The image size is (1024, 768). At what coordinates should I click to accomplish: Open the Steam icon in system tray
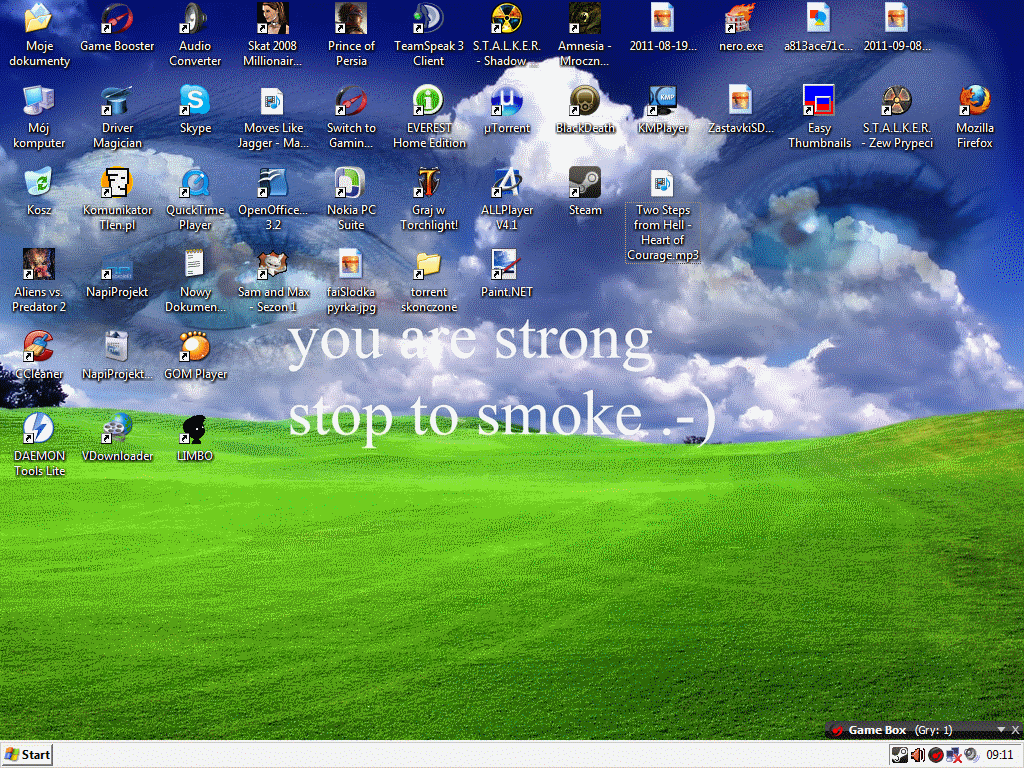point(899,755)
